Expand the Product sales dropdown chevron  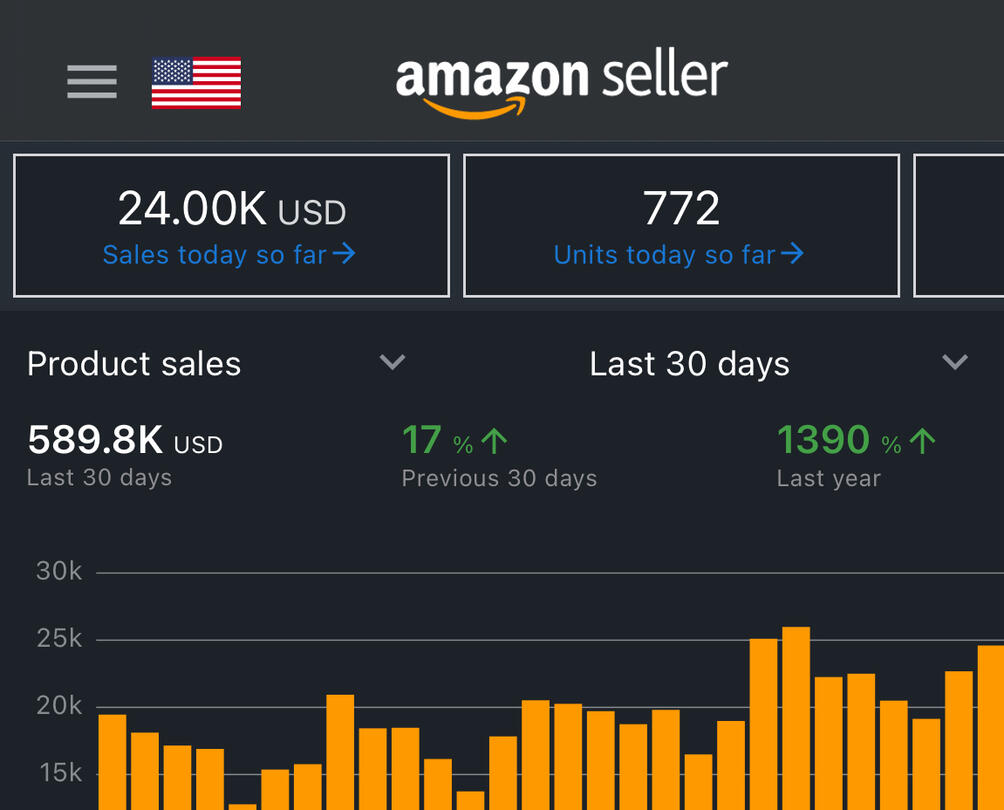tap(393, 362)
